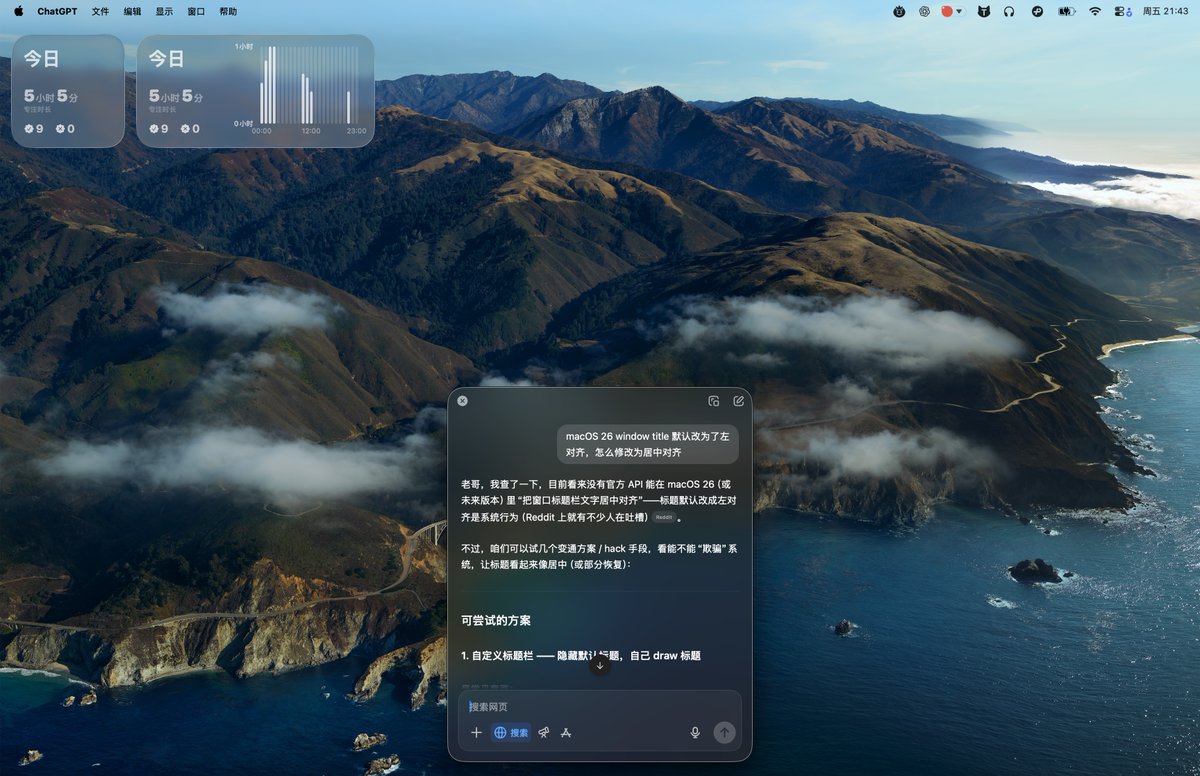Expand the screen recorder dropdown arrow

pos(958,12)
